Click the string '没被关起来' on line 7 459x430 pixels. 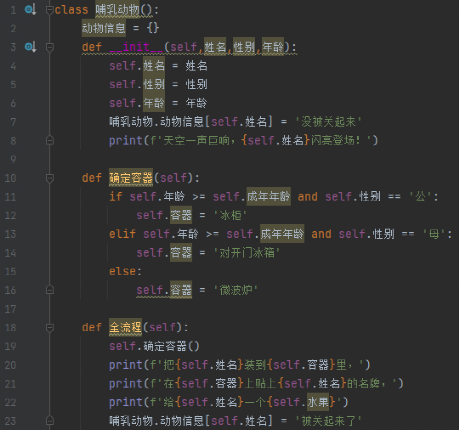329,122
